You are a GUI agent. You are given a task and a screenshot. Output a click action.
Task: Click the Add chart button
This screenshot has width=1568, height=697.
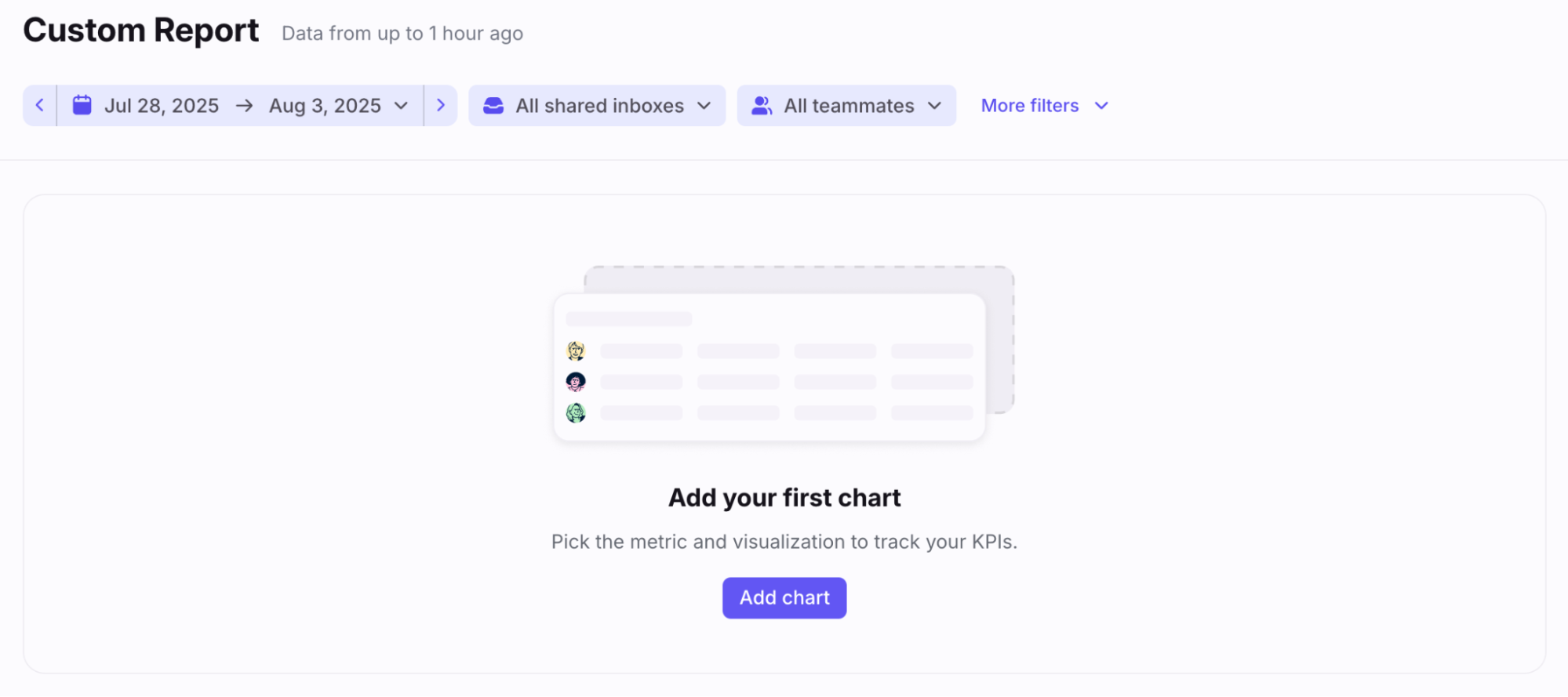click(784, 598)
